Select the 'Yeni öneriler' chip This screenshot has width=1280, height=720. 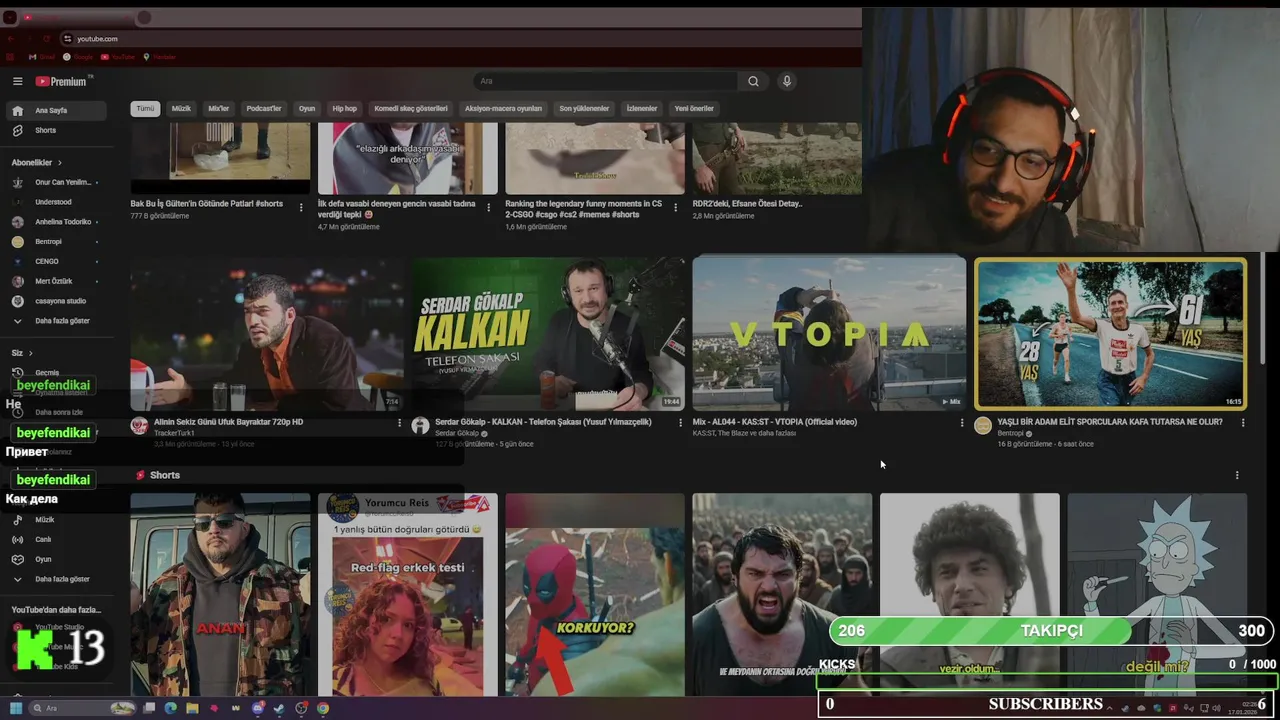point(694,108)
